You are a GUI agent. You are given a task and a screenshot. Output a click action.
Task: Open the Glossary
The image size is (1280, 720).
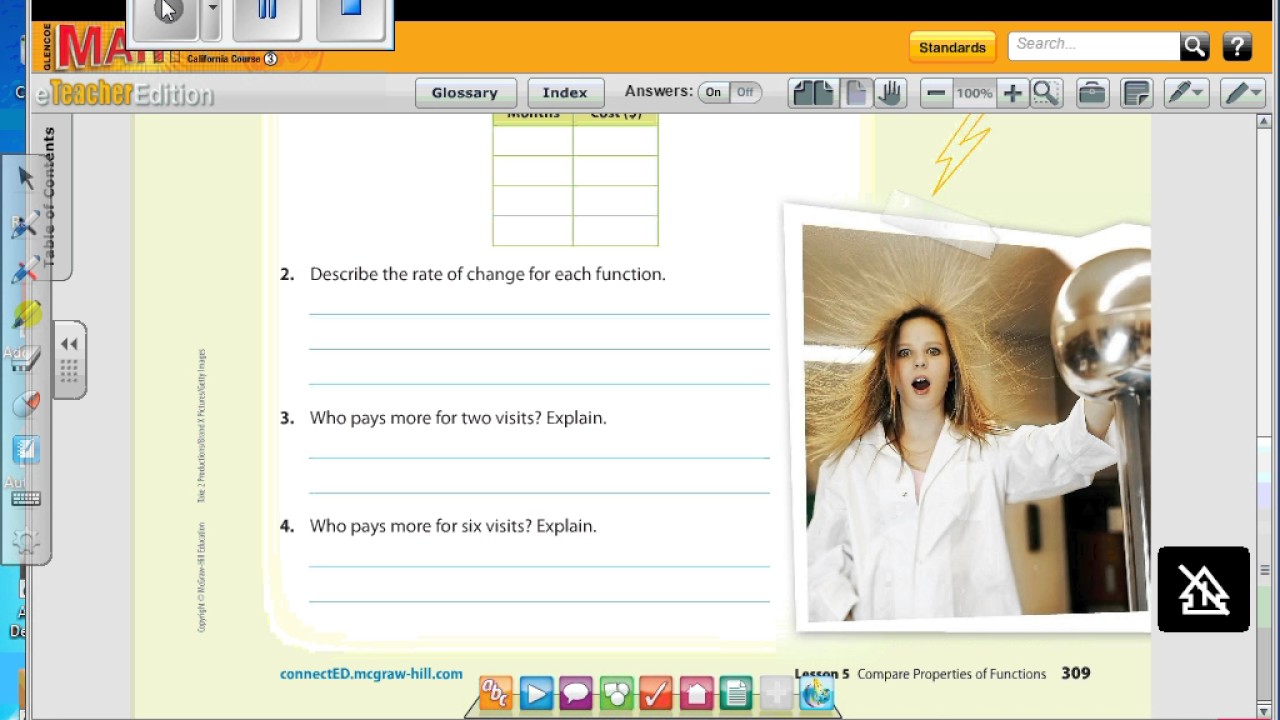pos(465,93)
